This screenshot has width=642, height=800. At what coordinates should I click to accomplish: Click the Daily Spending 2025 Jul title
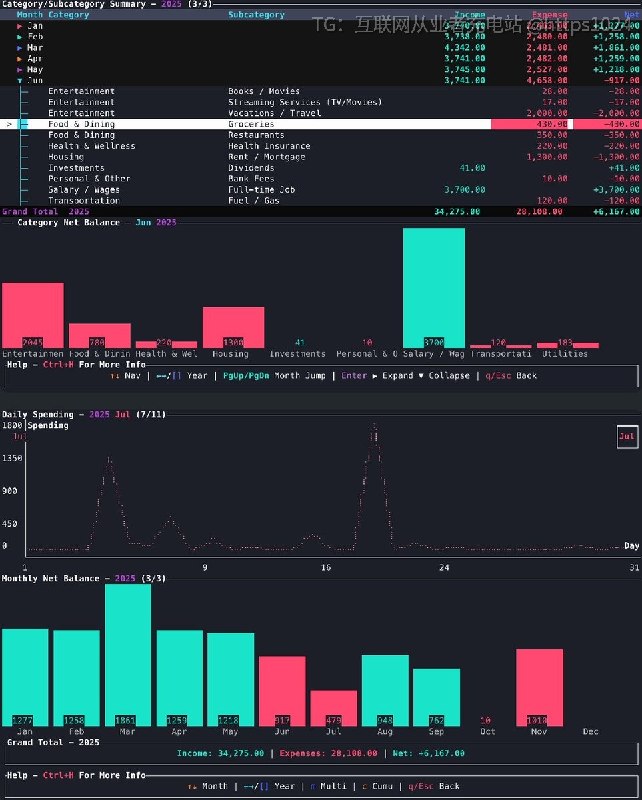[x=84, y=414]
